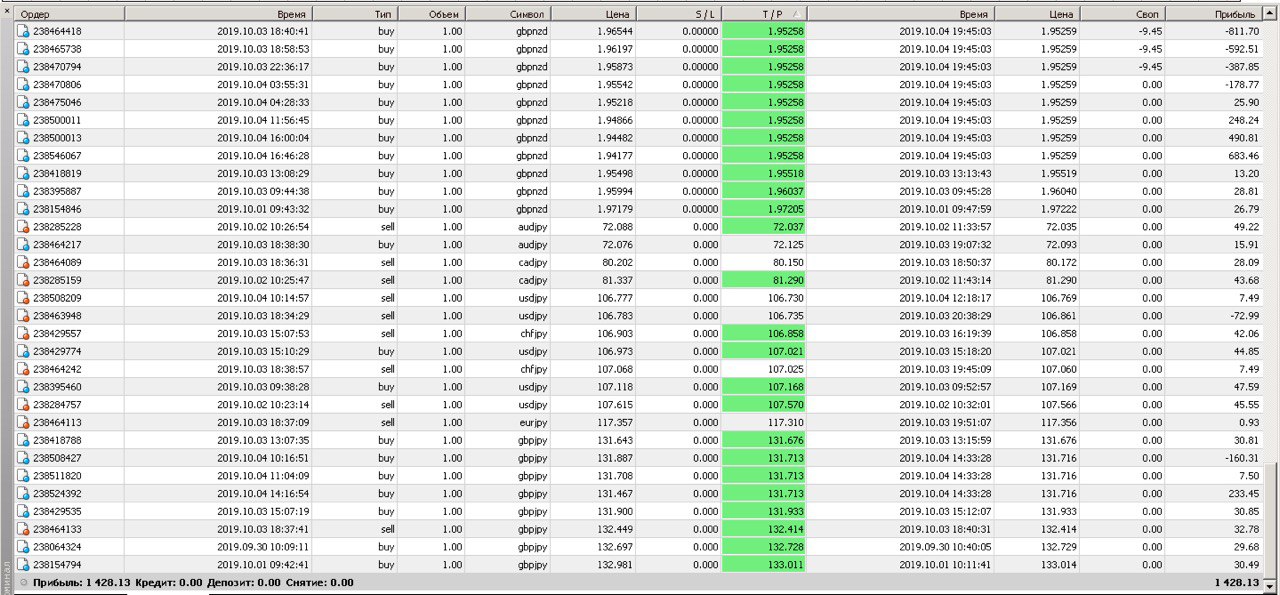The height and width of the screenshot is (595, 1280).
Task: Click the T/P value 1.97205
Action: pos(785,209)
